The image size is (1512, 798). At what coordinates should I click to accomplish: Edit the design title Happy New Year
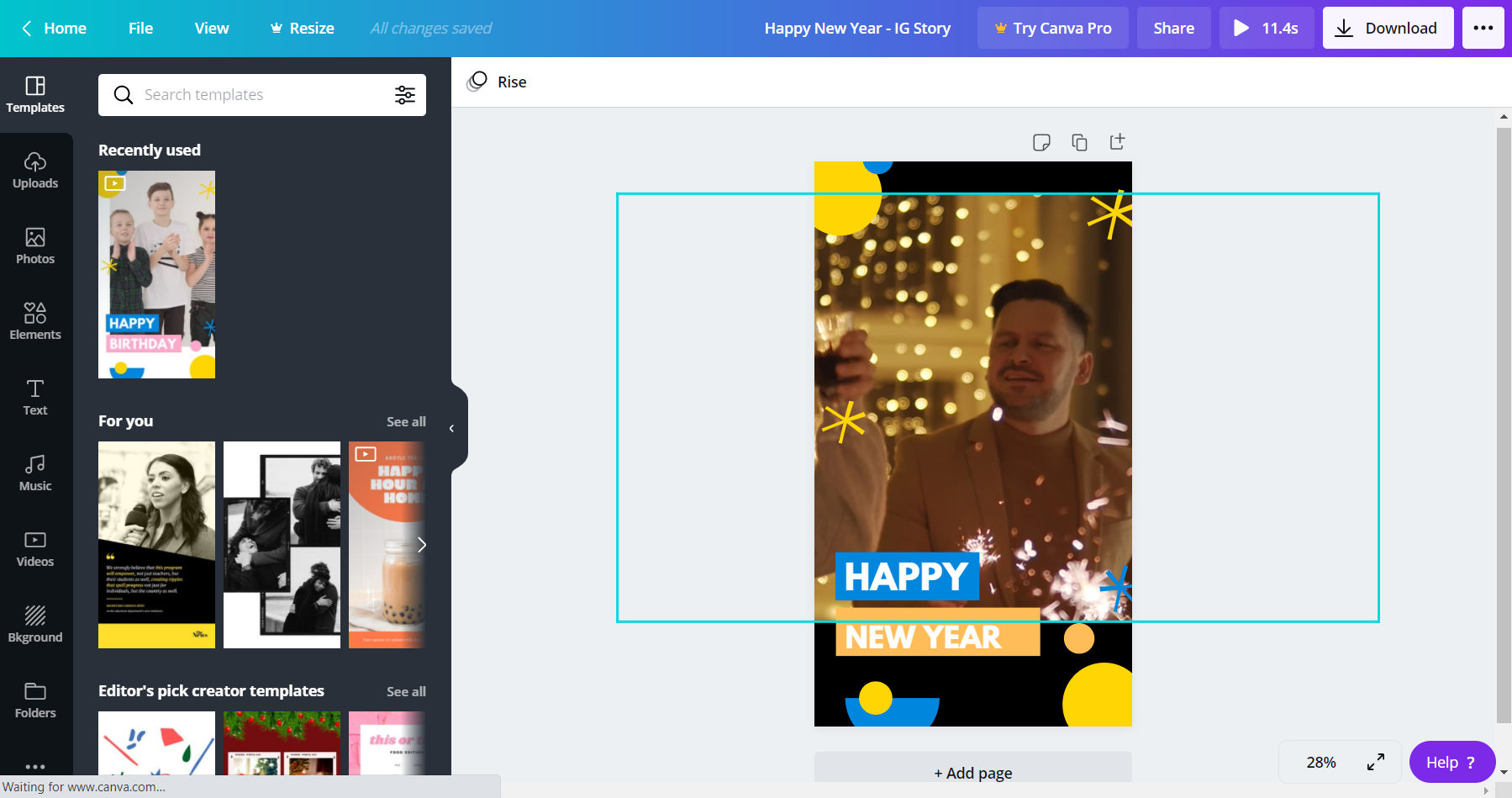click(857, 28)
